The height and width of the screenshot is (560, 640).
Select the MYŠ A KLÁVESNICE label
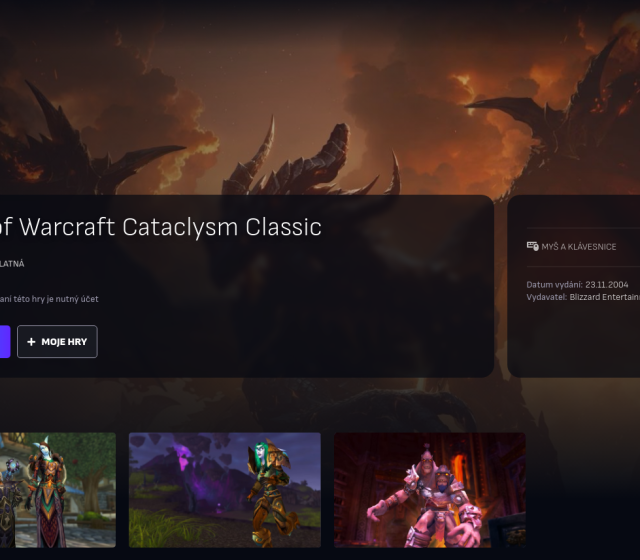(579, 247)
